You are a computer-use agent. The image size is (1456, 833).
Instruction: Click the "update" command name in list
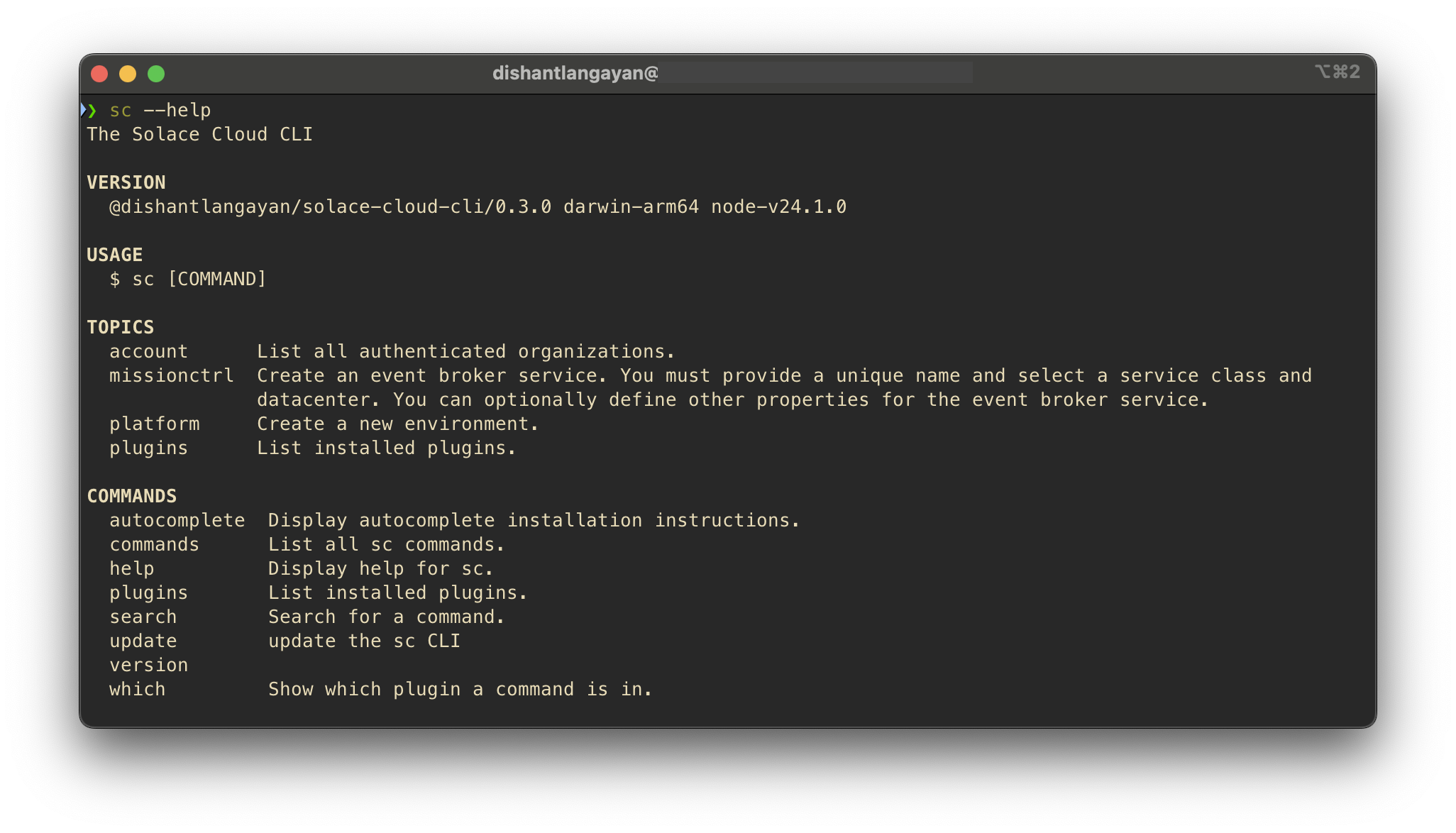[x=143, y=641]
